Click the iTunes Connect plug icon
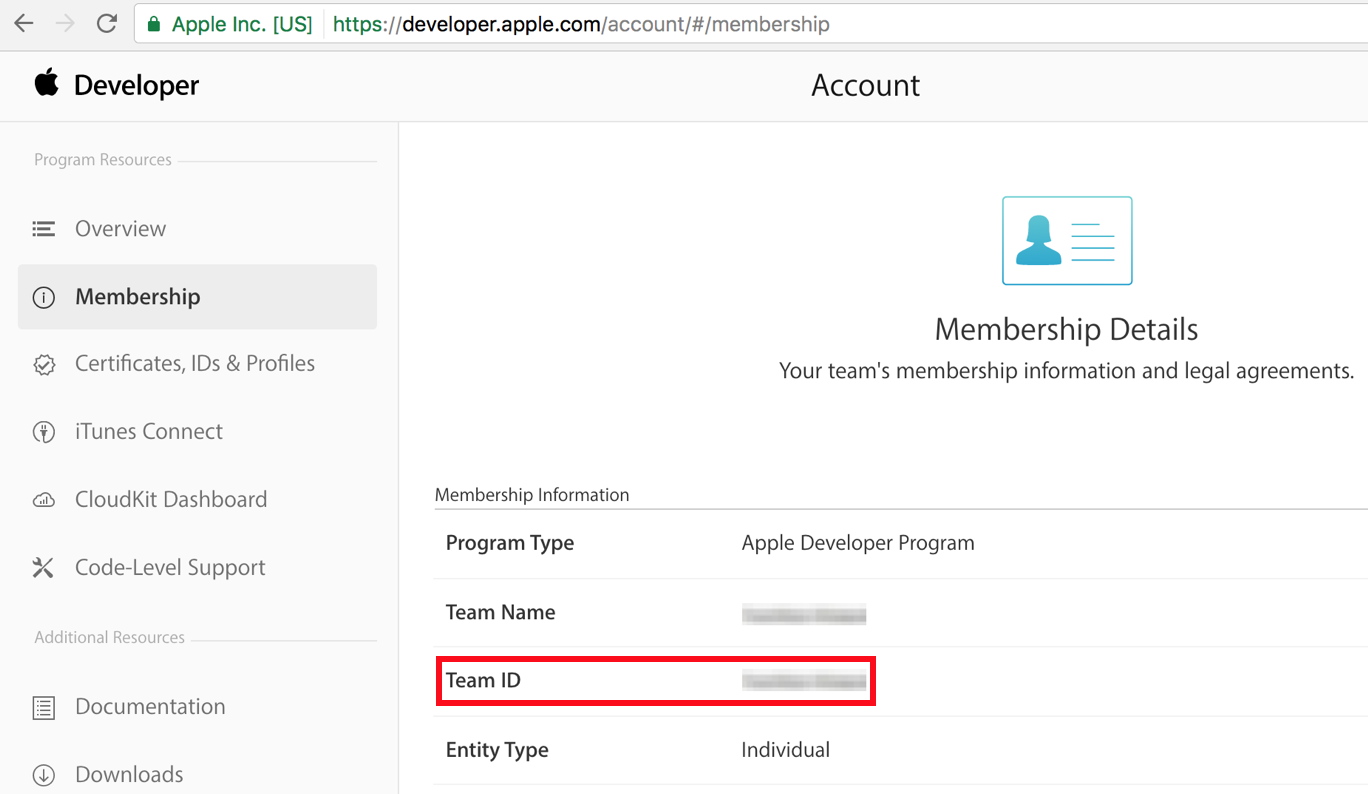The width and height of the screenshot is (1368, 794). pos(43,433)
